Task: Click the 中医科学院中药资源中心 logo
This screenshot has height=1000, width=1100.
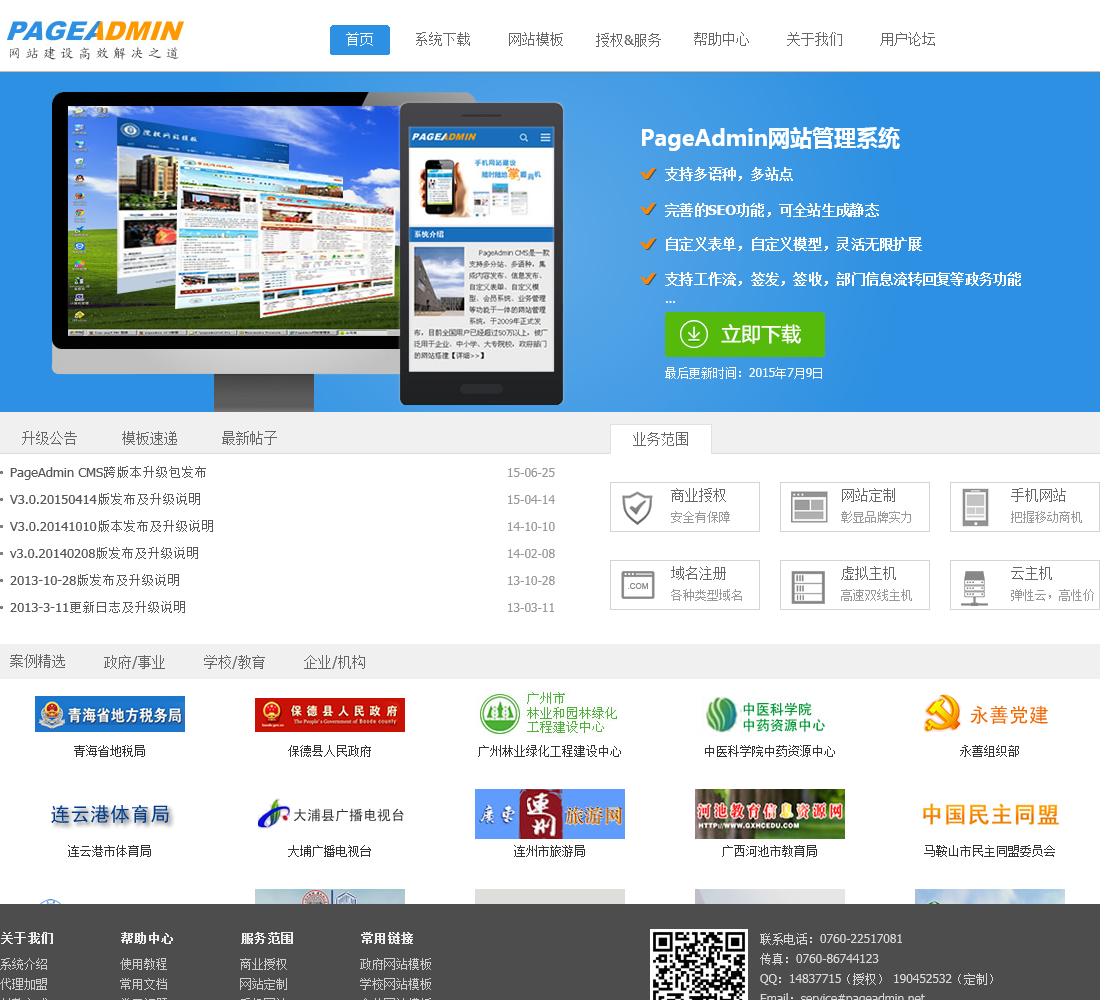Action: coord(767,715)
